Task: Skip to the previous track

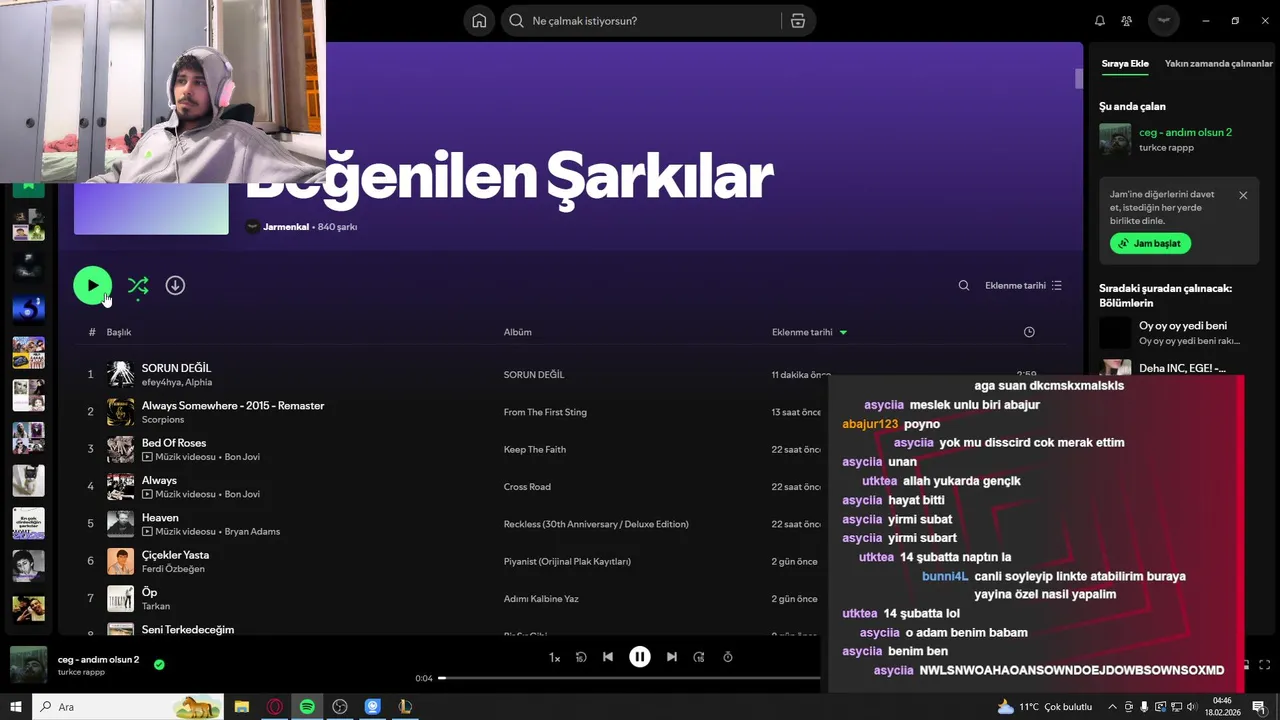Action: pos(608,657)
